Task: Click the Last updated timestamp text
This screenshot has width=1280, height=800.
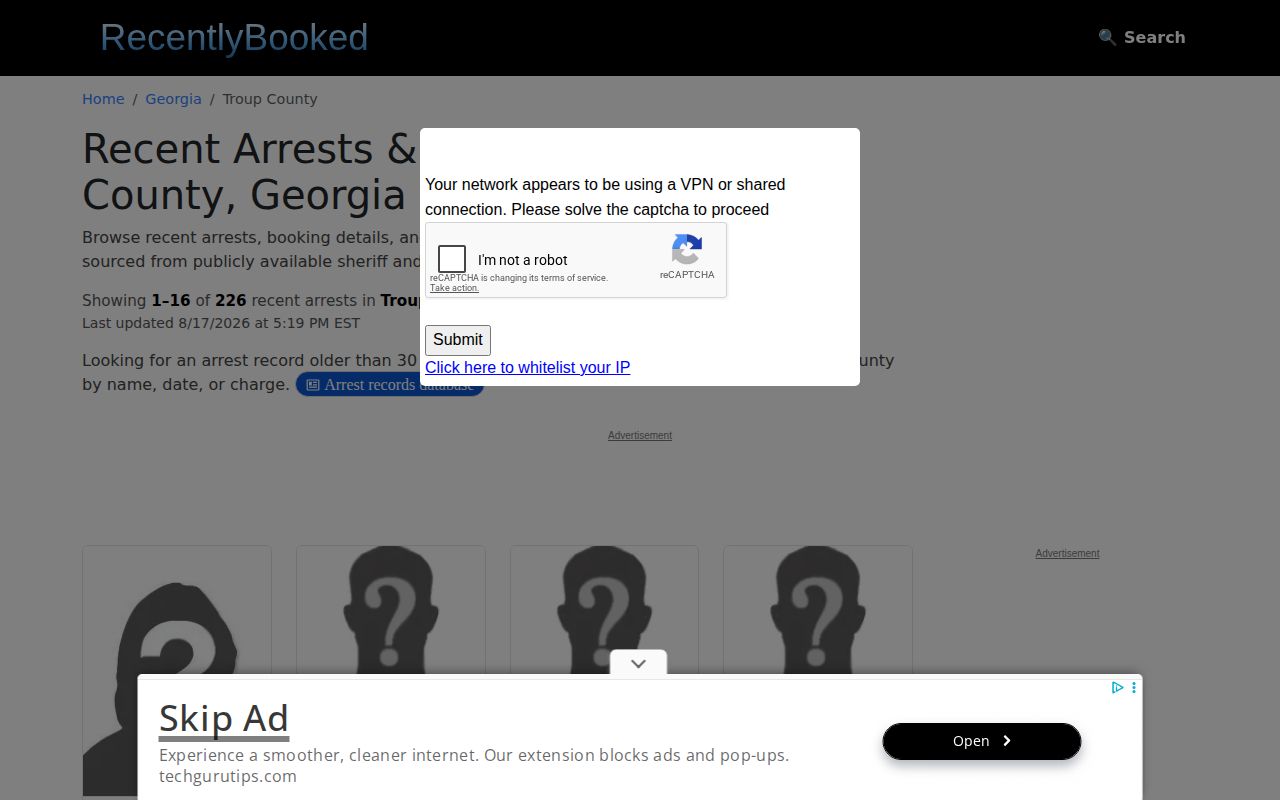Action: (221, 323)
